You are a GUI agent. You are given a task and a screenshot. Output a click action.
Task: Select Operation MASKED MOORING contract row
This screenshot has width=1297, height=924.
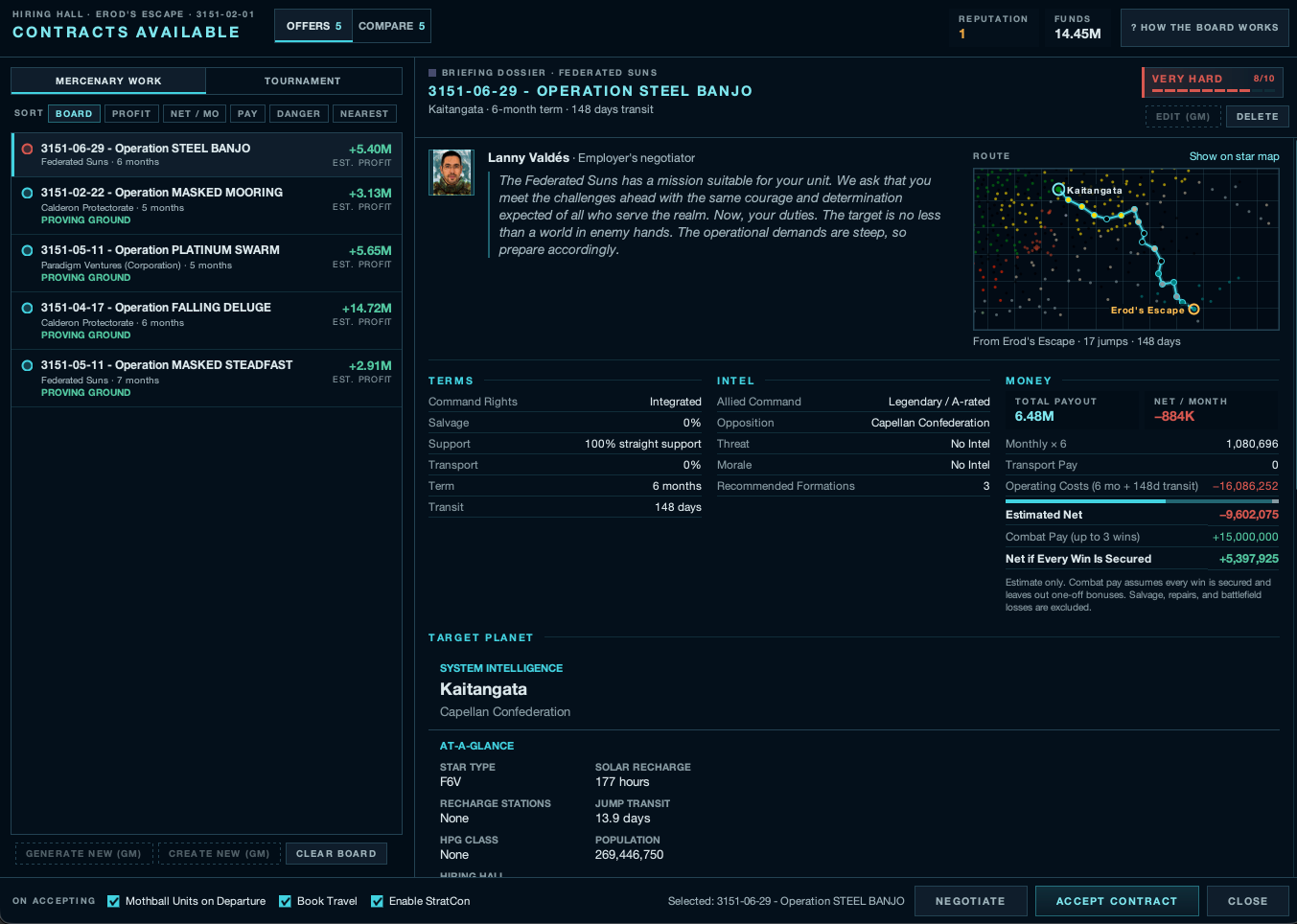tap(206, 206)
